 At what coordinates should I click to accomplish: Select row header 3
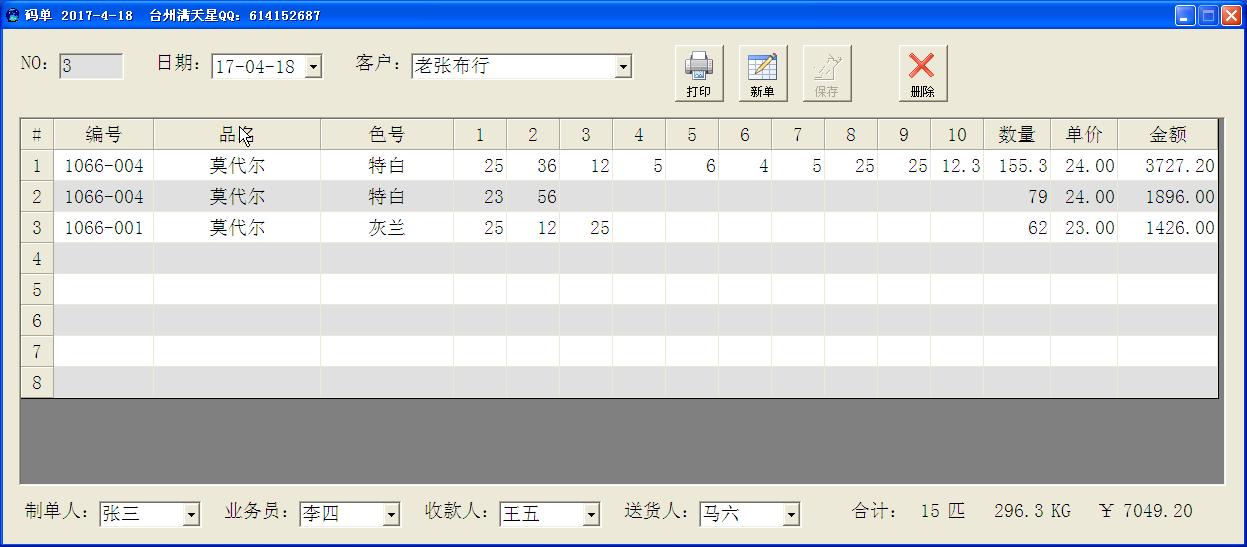point(37,228)
